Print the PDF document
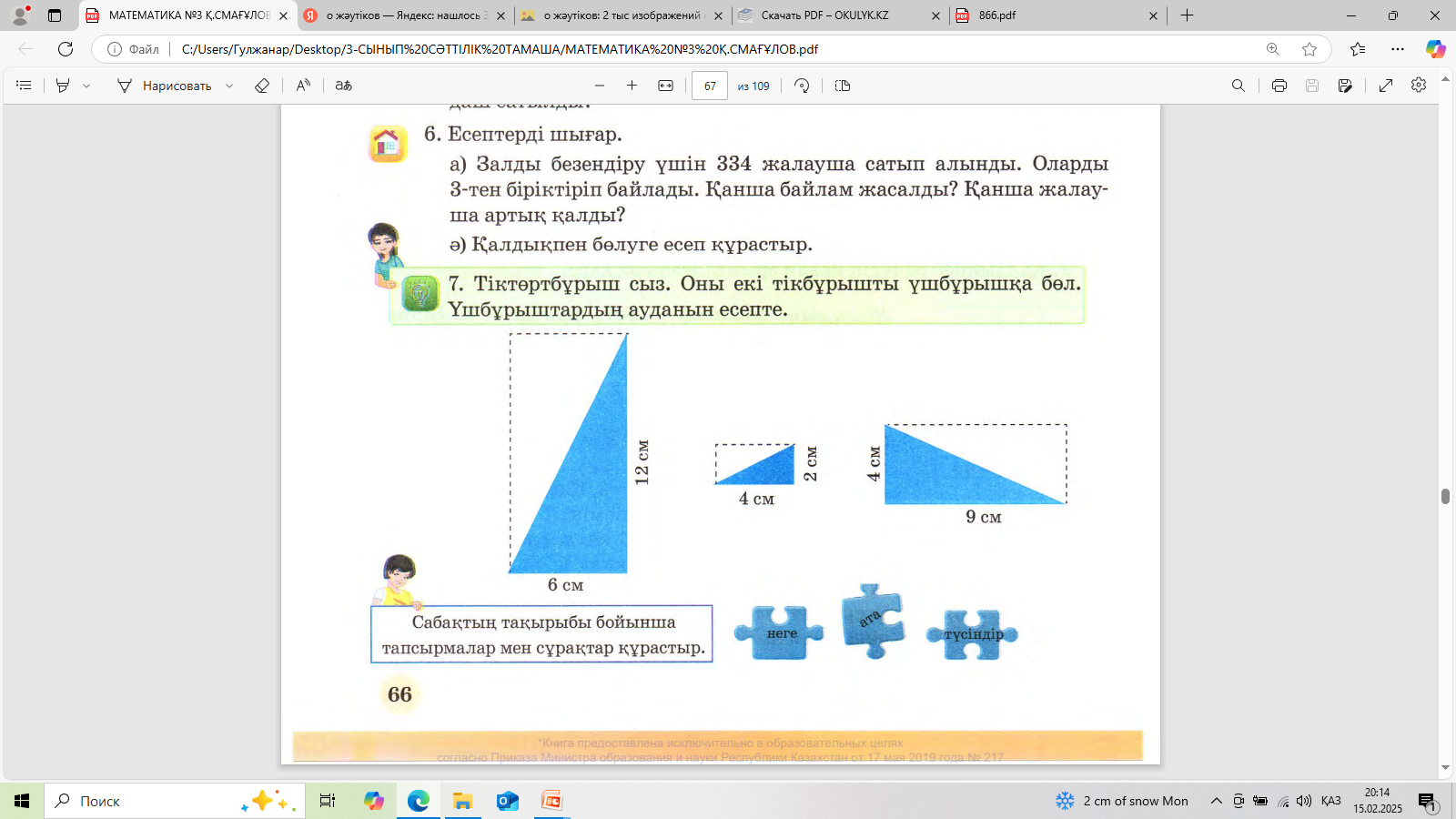 pos(1279,86)
